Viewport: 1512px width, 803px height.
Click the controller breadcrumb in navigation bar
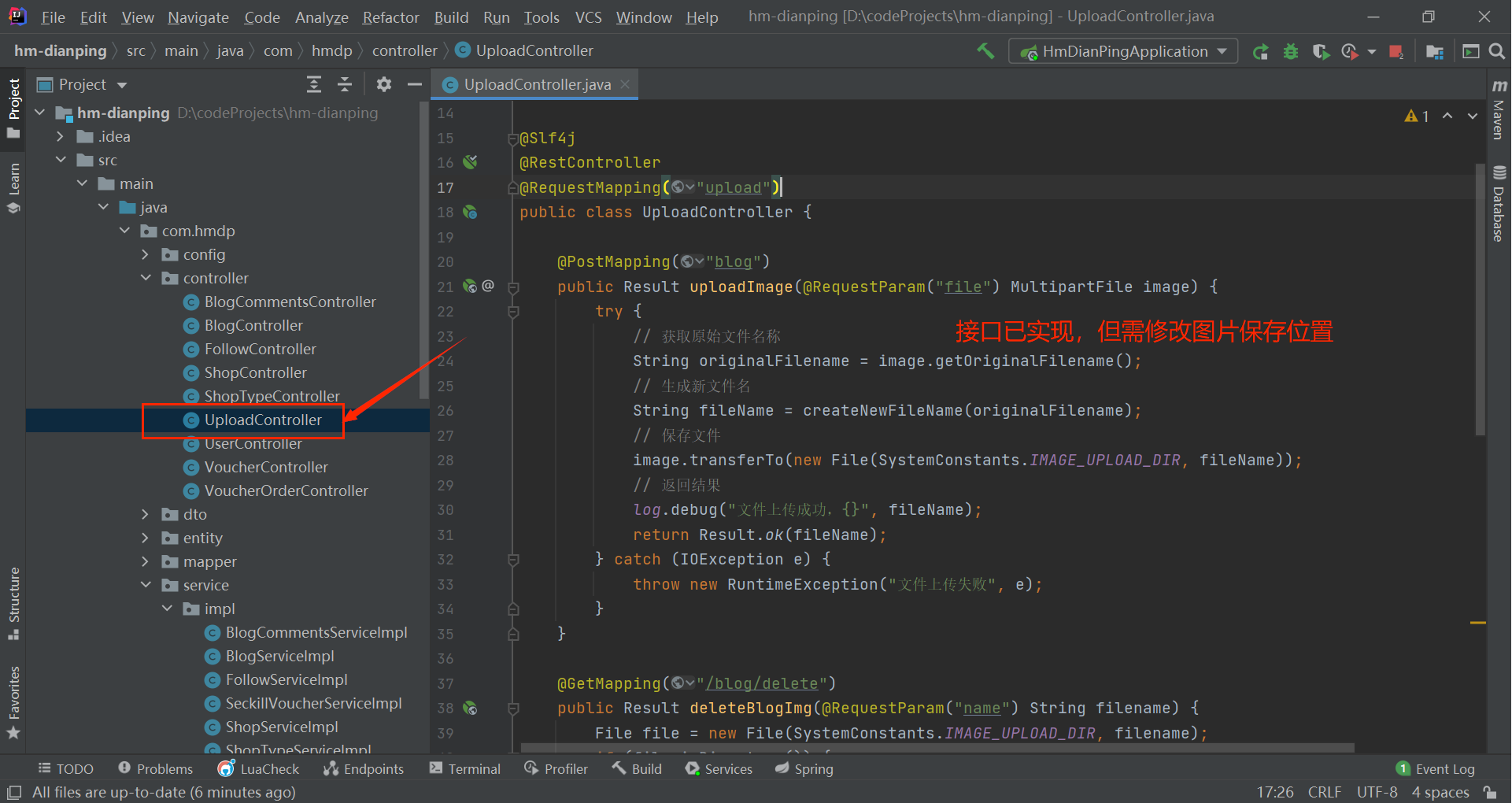coord(405,50)
